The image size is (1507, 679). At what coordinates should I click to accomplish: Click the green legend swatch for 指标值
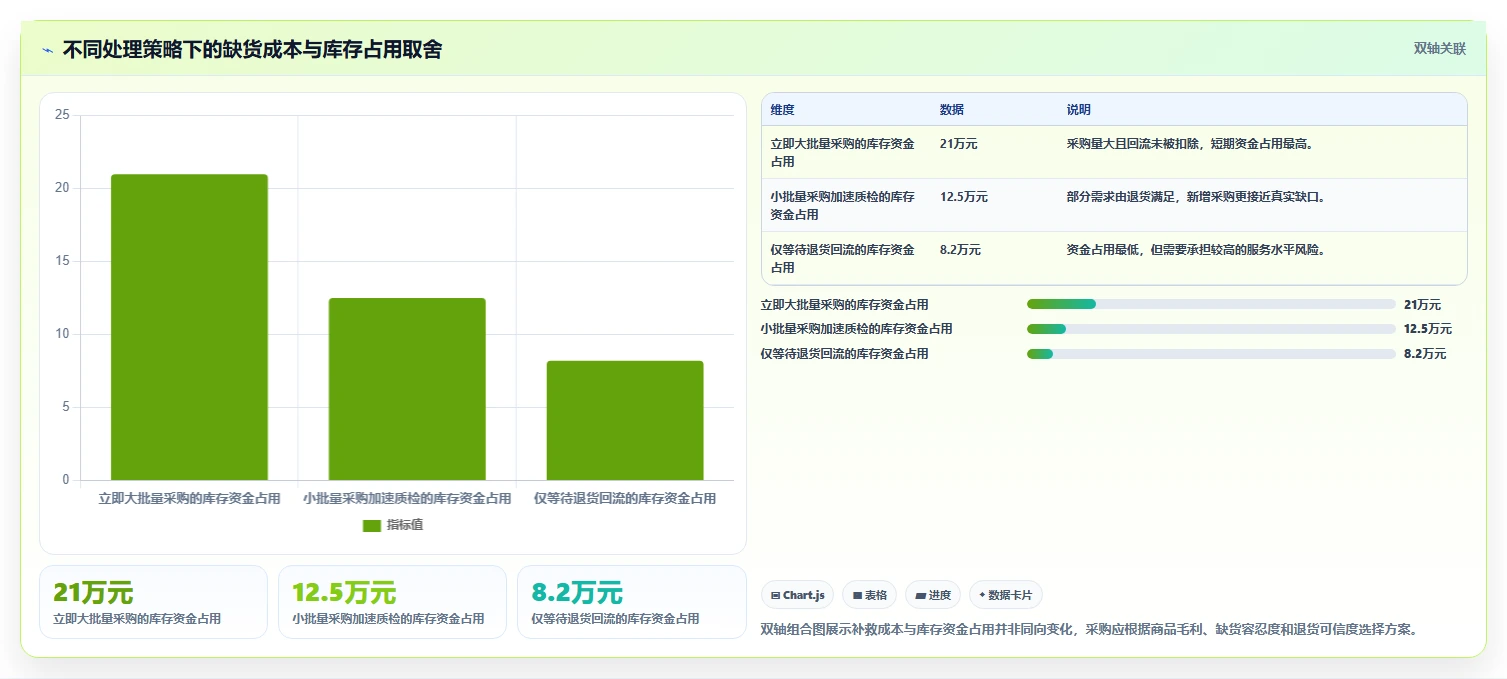(x=371, y=525)
